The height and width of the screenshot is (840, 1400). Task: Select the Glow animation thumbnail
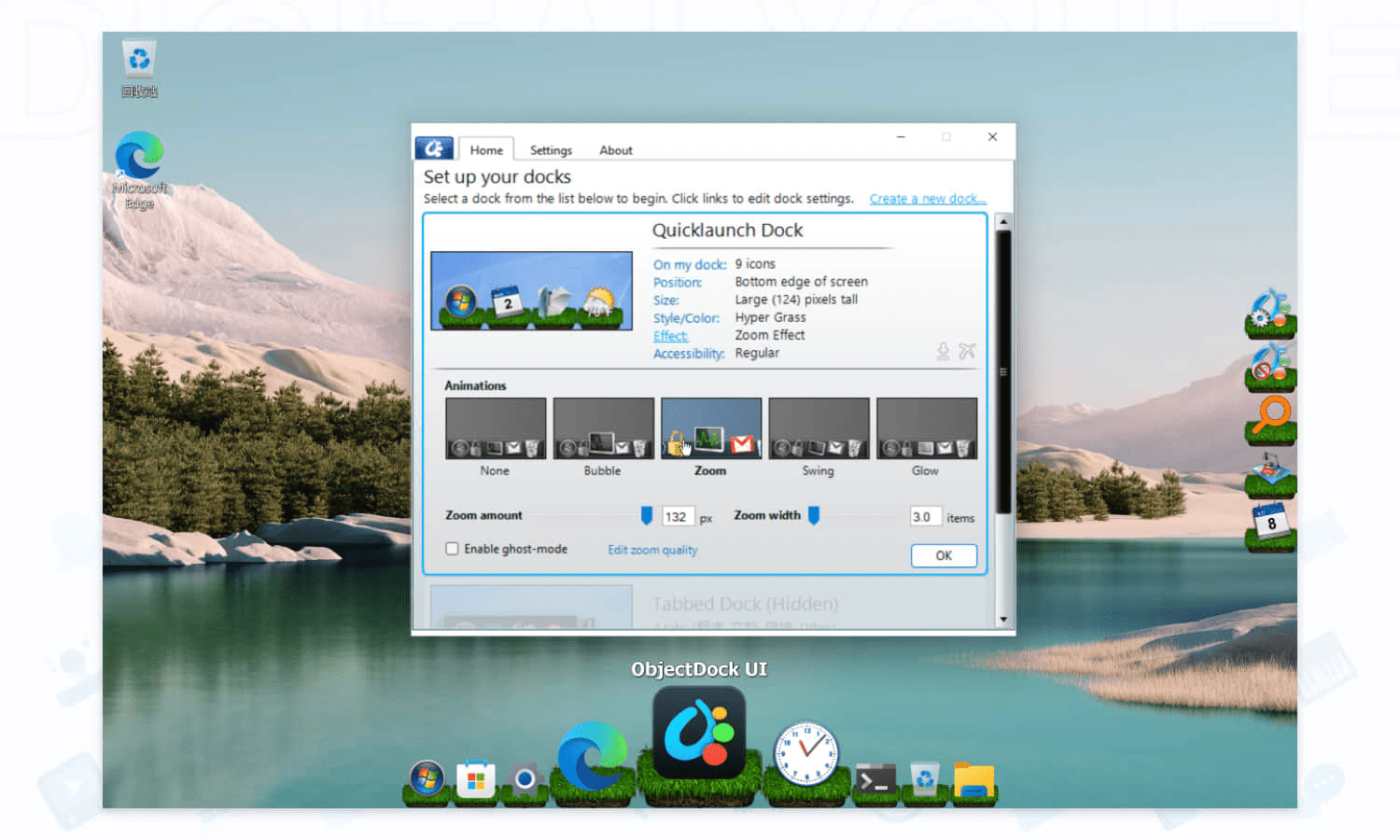[927, 428]
